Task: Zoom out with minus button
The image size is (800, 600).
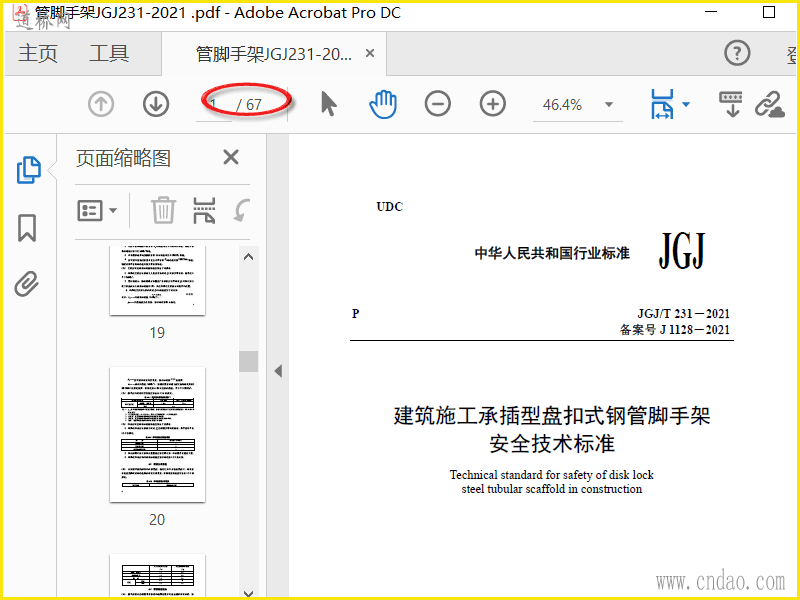Action: click(438, 104)
